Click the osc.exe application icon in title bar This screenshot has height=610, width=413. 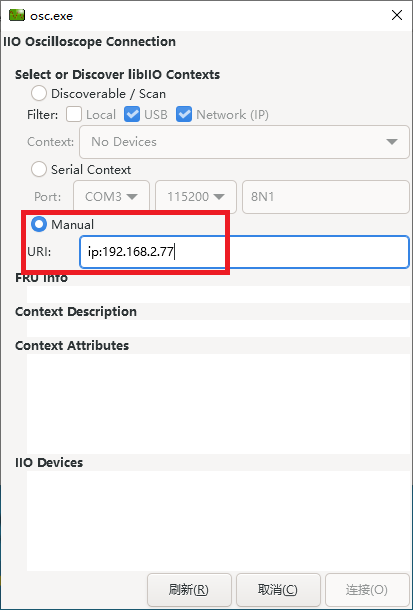pyautogui.click(x=17, y=16)
